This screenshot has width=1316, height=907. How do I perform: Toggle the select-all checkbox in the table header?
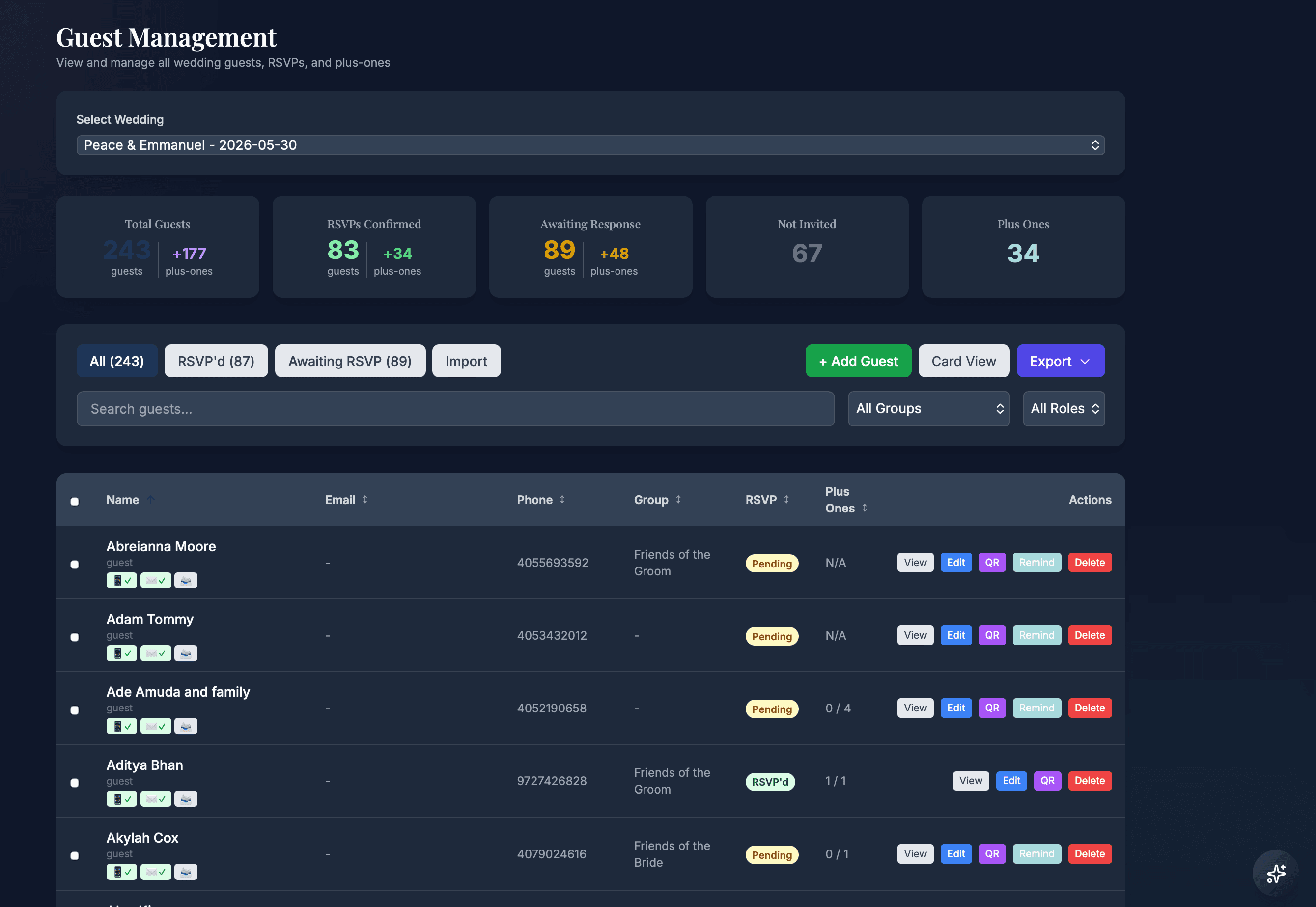tap(75, 501)
